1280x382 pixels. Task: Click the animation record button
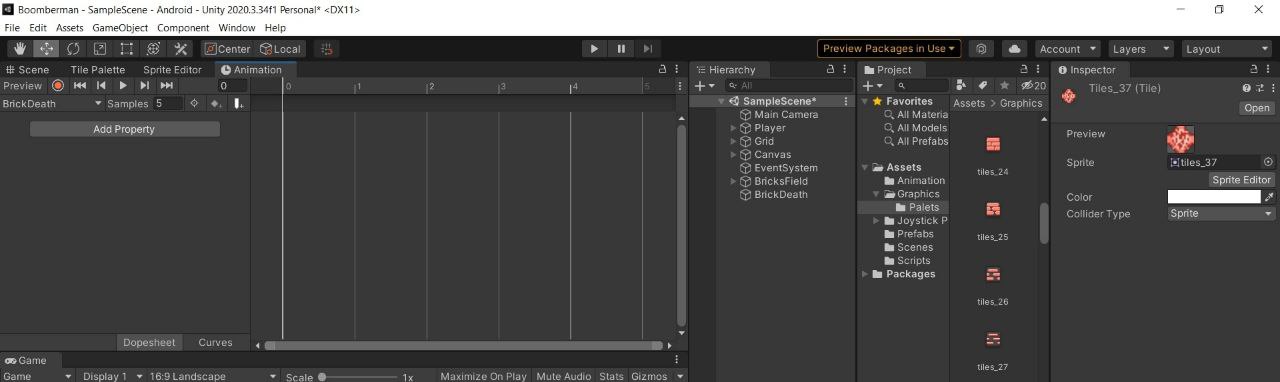click(x=58, y=86)
